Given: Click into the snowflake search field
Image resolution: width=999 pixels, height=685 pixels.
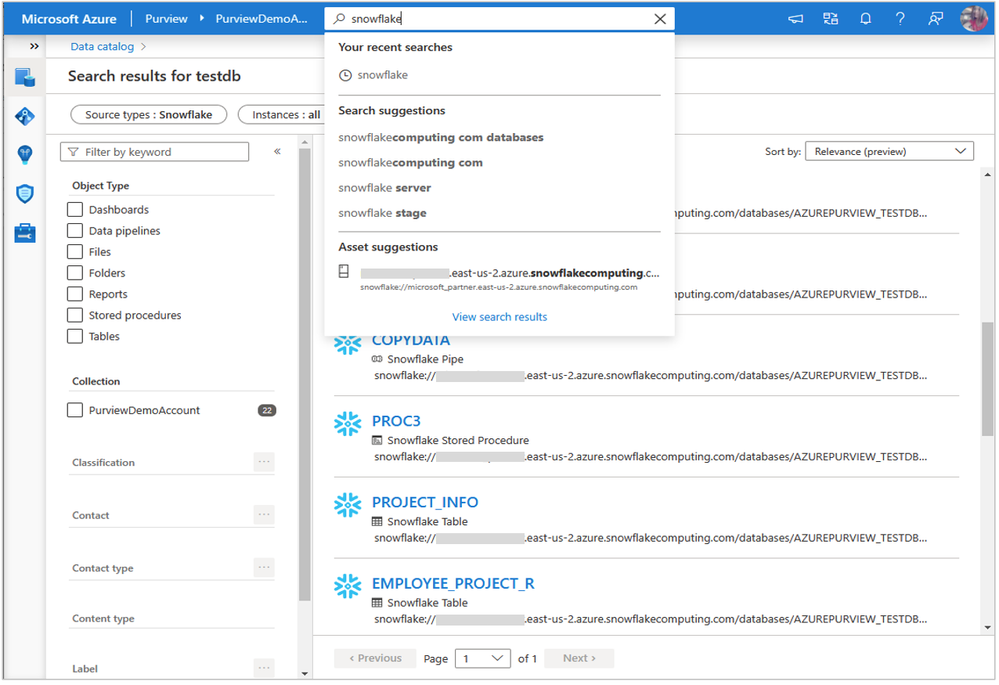Looking at the screenshot, I should coord(500,19).
